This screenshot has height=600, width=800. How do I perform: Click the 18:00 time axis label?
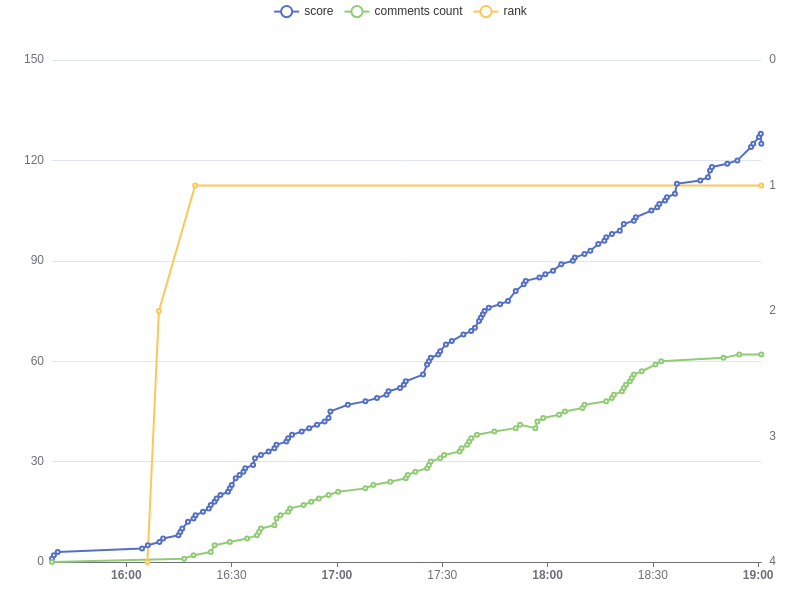click(547, 575)
